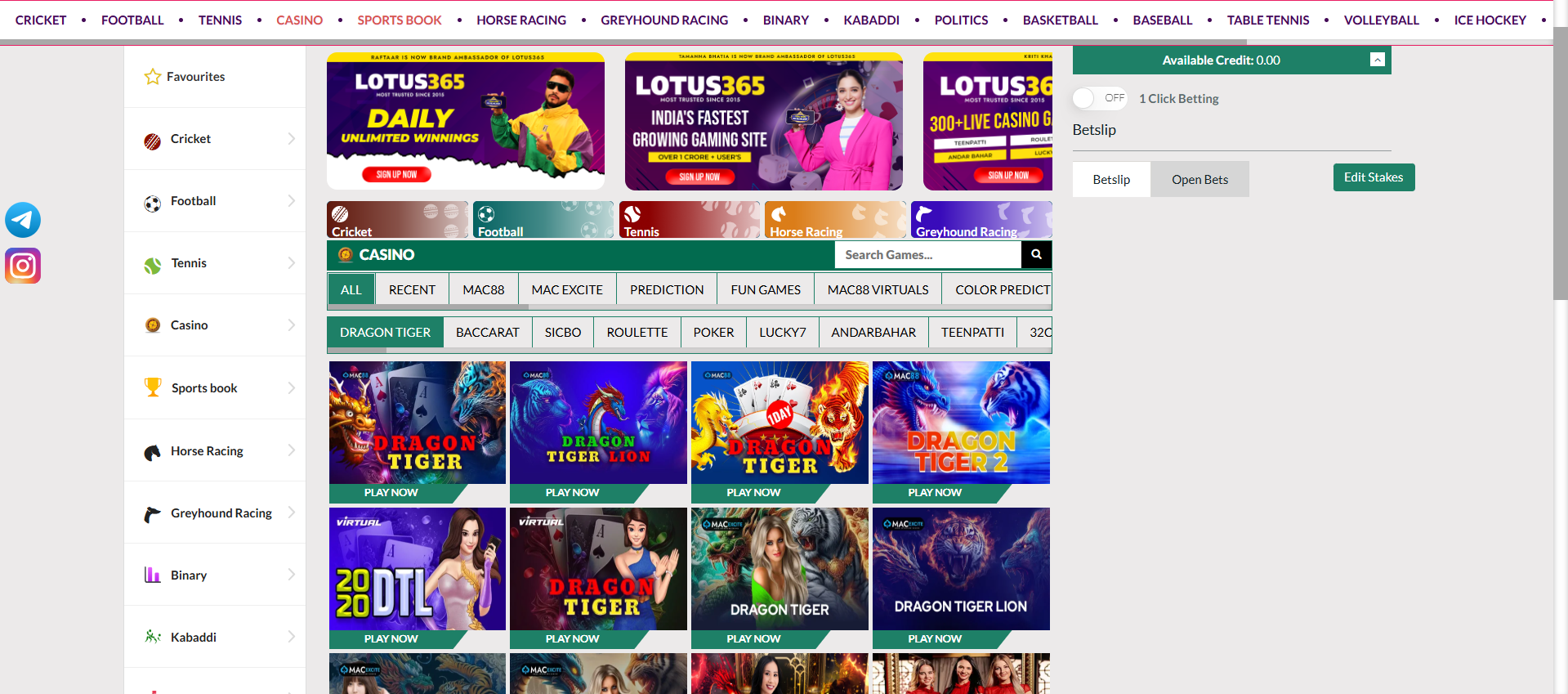Click the Cricket ball sidebar icon
Viewport: 1568px width, 694px height.
tap(153, 141)
